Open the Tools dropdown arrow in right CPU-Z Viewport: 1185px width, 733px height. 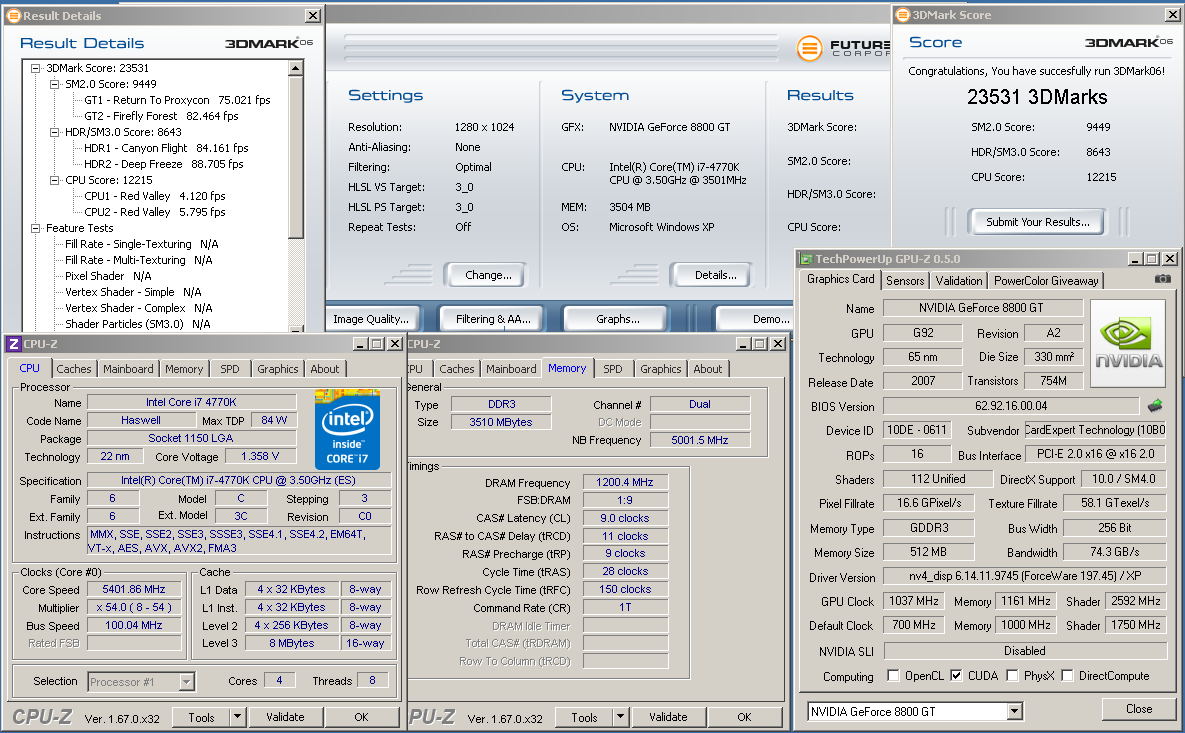click(x=620, y=716)
